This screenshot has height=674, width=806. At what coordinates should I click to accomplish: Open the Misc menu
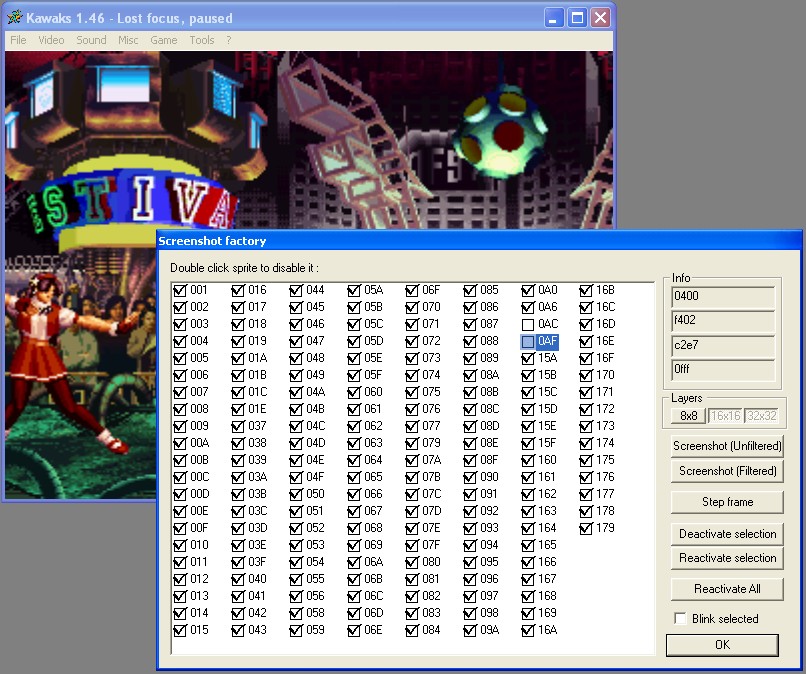[128, 40]
